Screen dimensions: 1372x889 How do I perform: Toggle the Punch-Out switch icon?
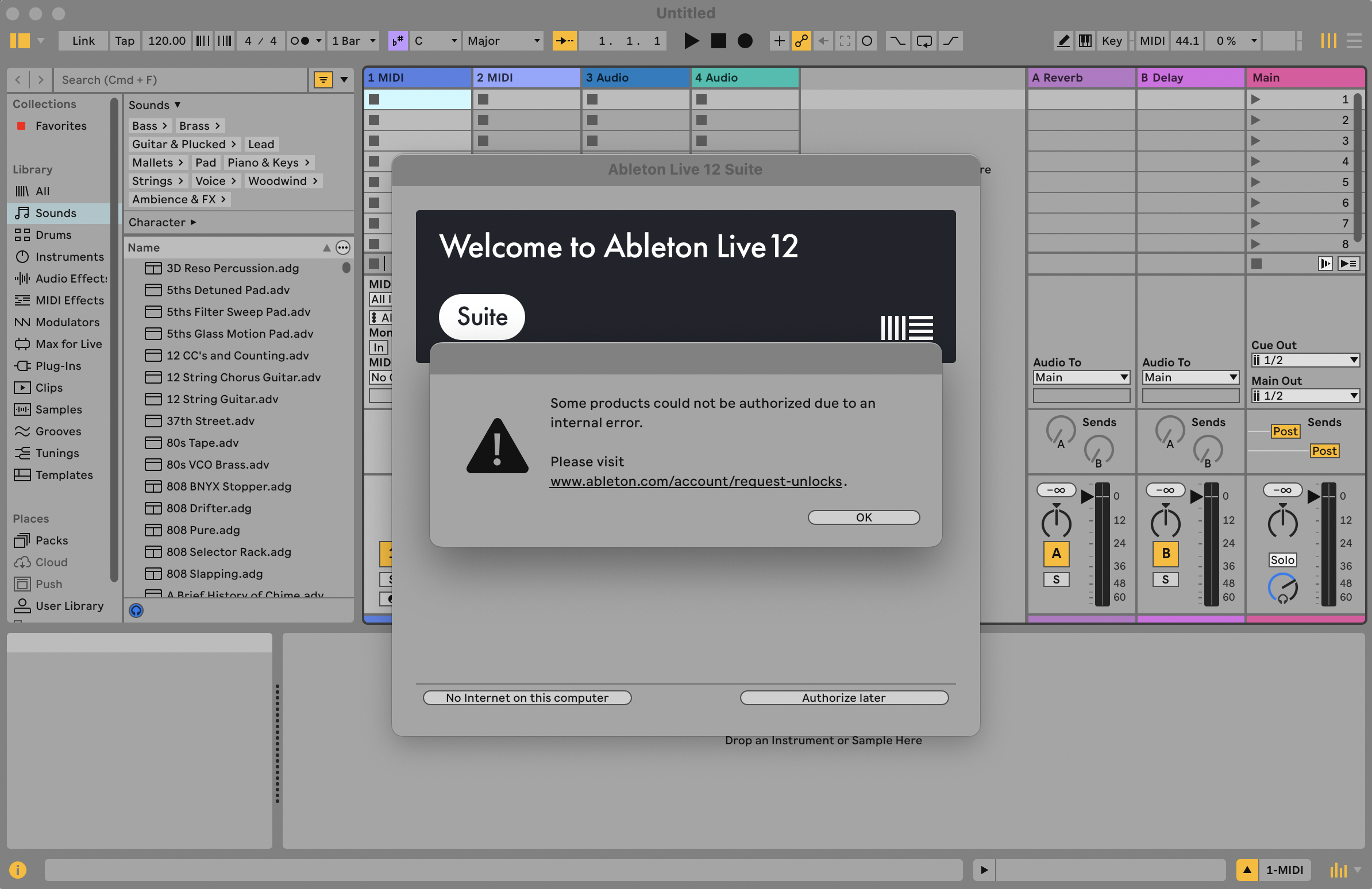point(951,41)
